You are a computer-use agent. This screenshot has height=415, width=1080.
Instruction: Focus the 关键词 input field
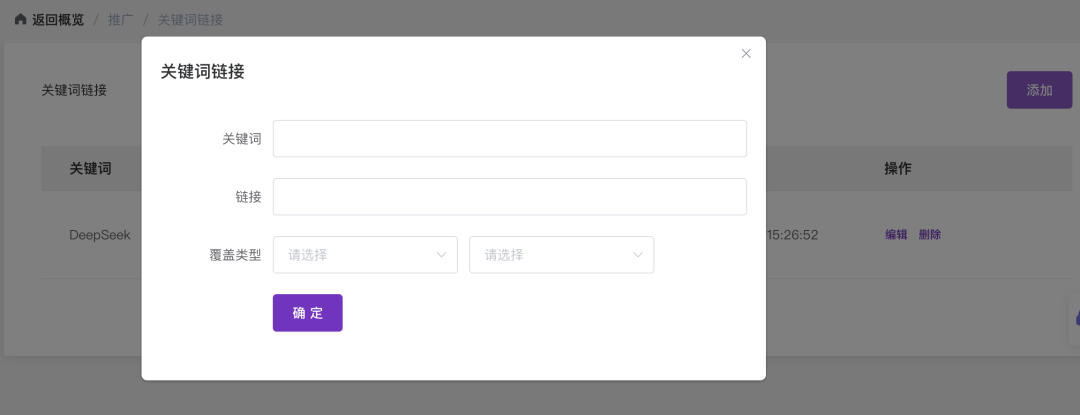point(509,139)
